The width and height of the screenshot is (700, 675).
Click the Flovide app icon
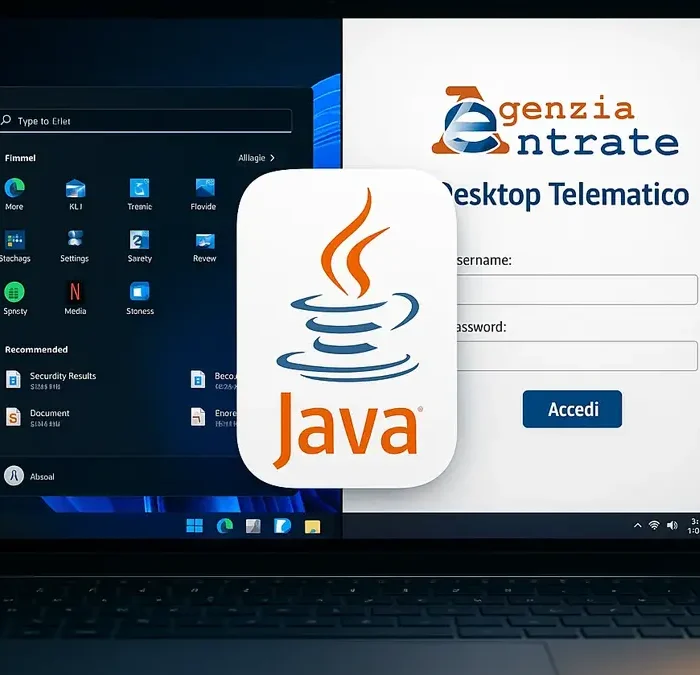(x=204, y=188)
